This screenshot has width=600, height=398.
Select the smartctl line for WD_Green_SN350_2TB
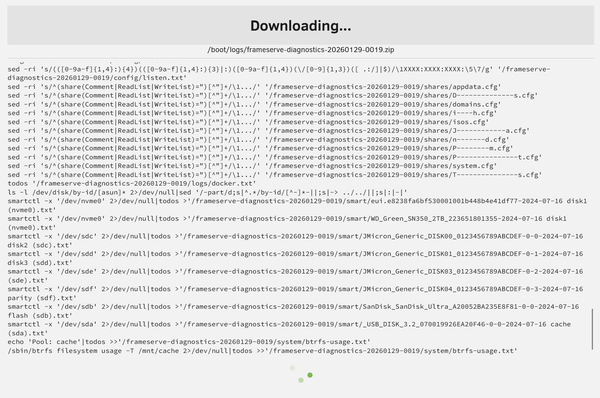[287, 223]
